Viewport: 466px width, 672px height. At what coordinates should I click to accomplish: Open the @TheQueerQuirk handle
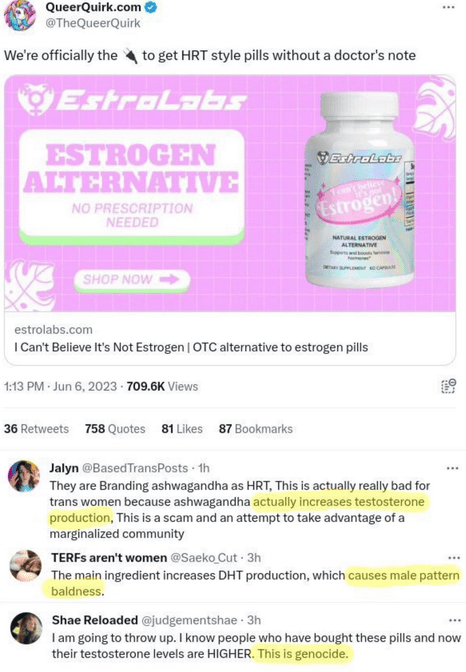(93, 23)
